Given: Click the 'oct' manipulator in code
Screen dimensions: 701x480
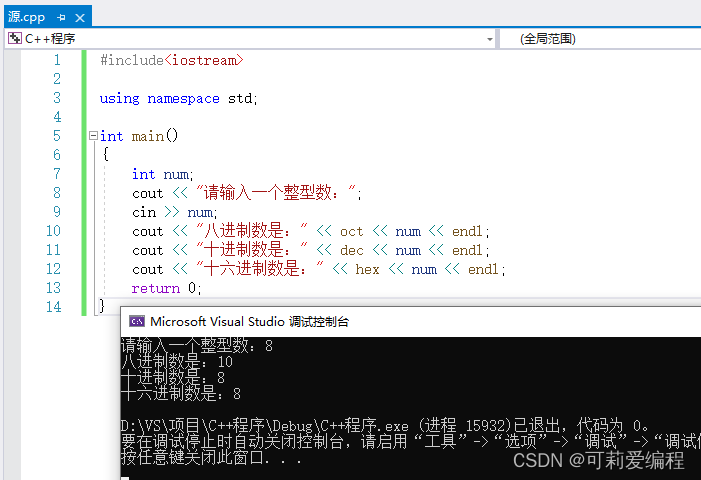Looking at the screenshot, I should click(351, 232).
